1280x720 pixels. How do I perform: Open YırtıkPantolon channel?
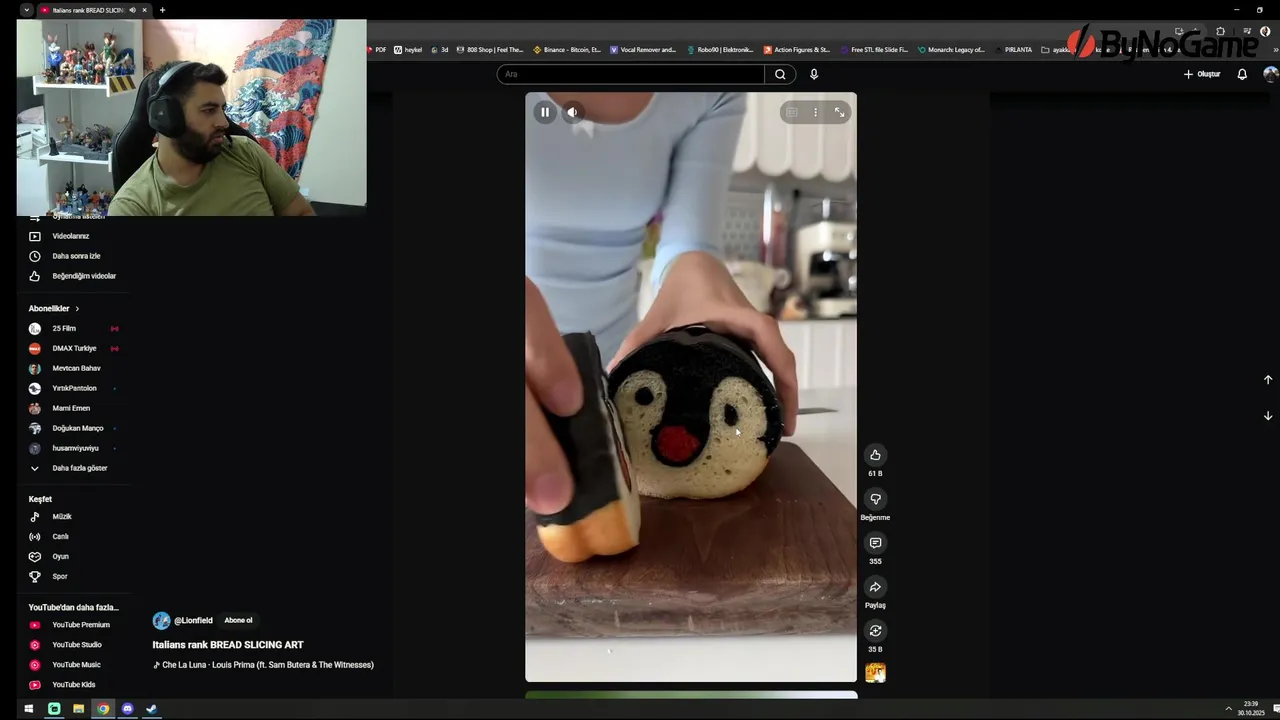[x=72, y=389]
